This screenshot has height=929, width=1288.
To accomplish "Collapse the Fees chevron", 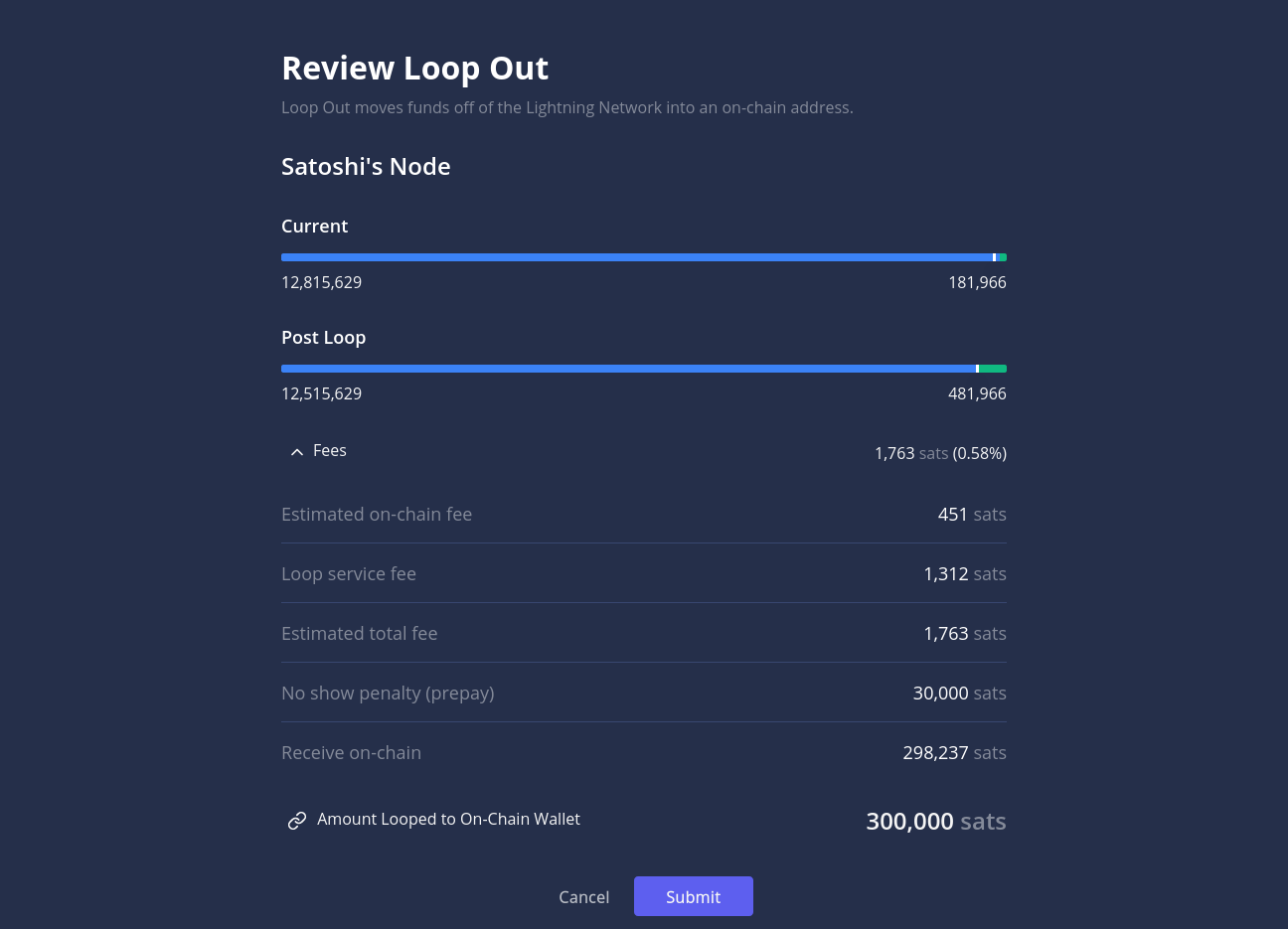I will [296, 452].
